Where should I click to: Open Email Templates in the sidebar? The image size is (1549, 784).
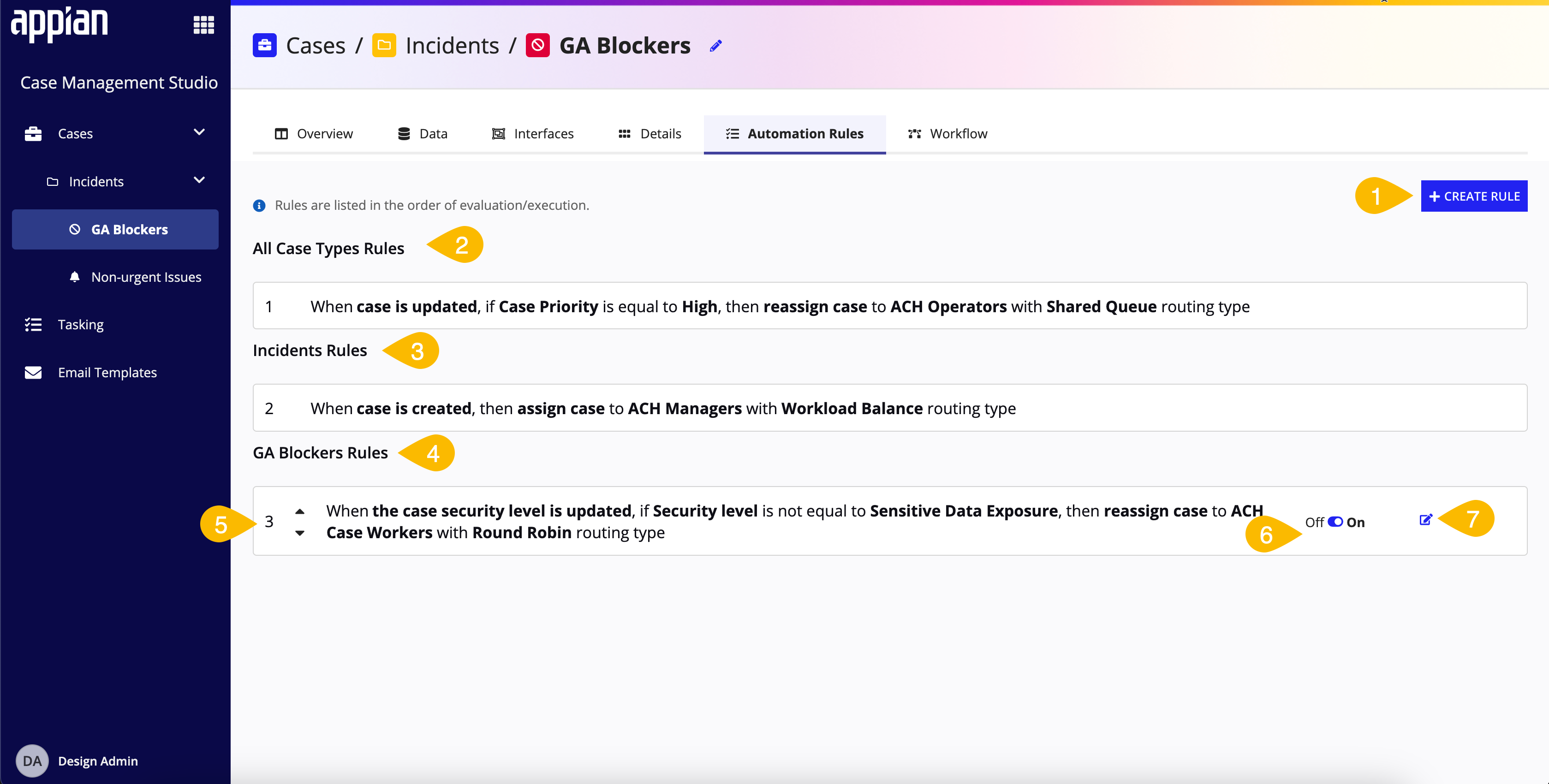[x=107, y=373]
